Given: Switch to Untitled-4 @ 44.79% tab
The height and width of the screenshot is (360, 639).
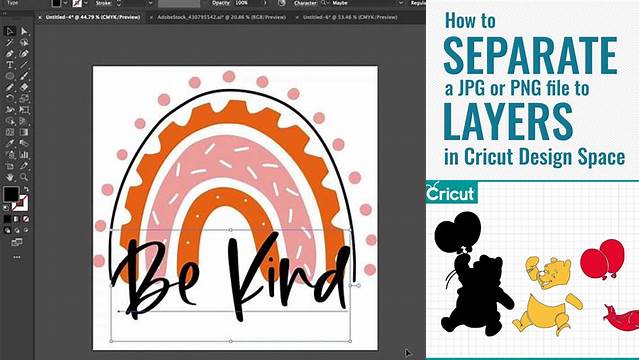Looking at the screenshot, I should point(93,17).
